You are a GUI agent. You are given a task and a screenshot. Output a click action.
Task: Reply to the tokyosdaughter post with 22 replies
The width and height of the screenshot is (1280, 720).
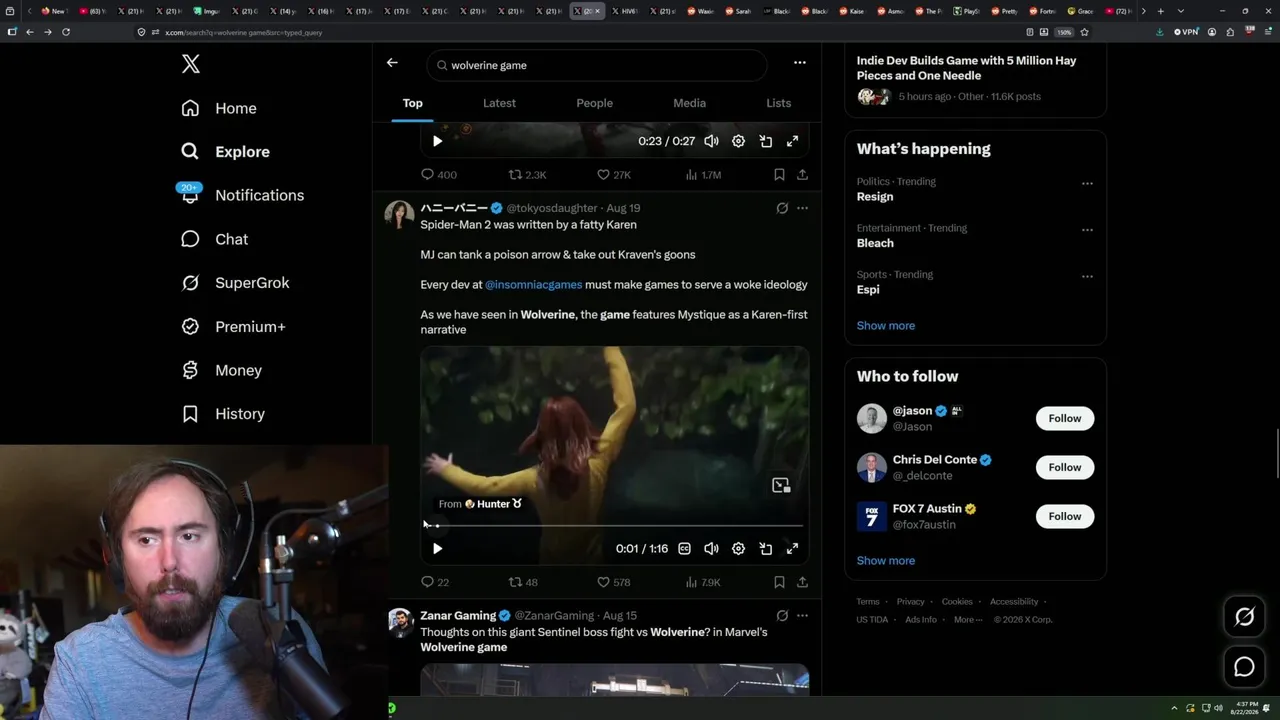point(435,582)
